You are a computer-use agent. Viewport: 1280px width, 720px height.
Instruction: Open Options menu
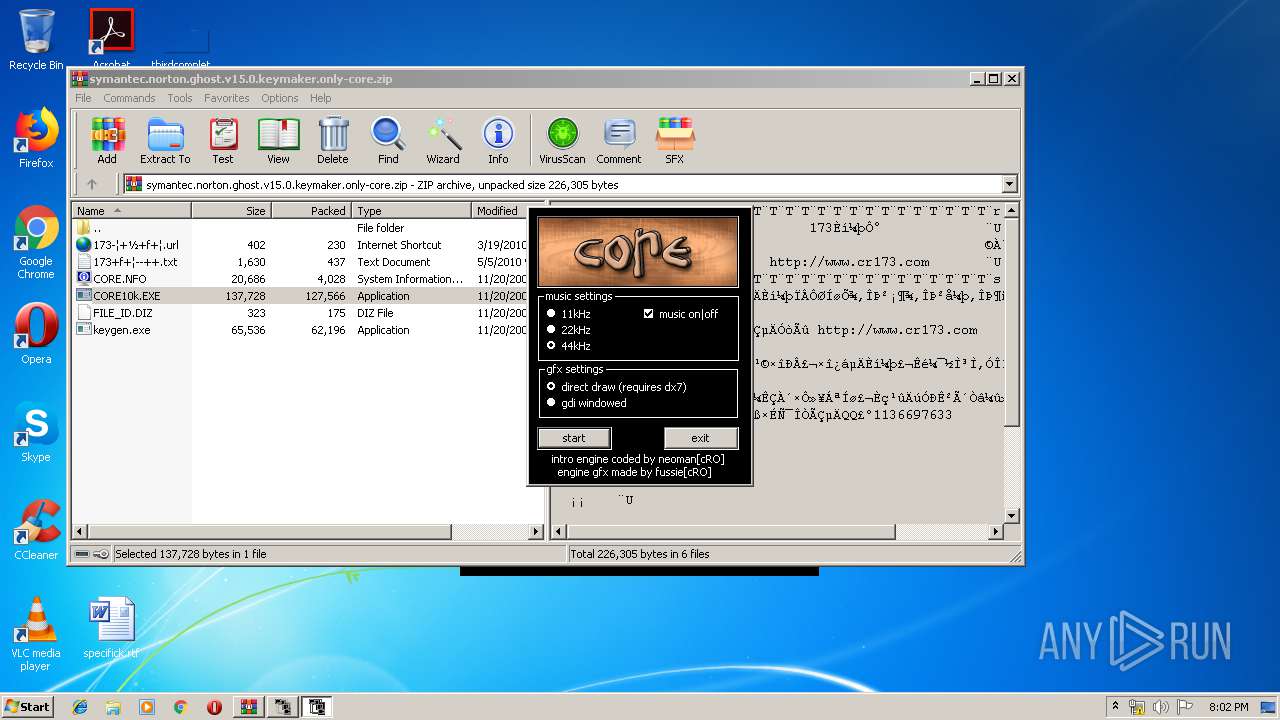(x=280, y=98)
